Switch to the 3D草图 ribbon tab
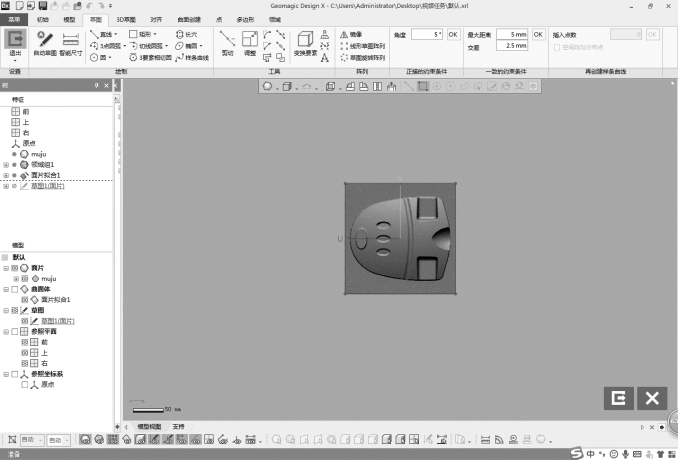The width and height of the screenshot is (678, 461). (x=126, y=19)
